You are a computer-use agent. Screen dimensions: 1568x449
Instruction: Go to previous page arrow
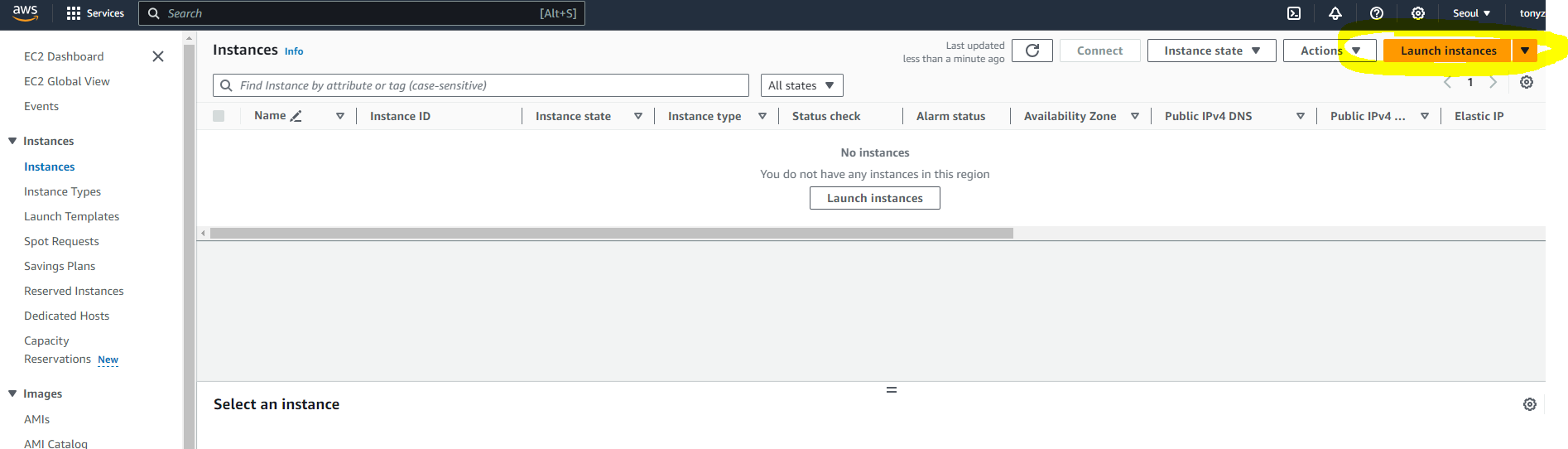tap(1447, 82)
